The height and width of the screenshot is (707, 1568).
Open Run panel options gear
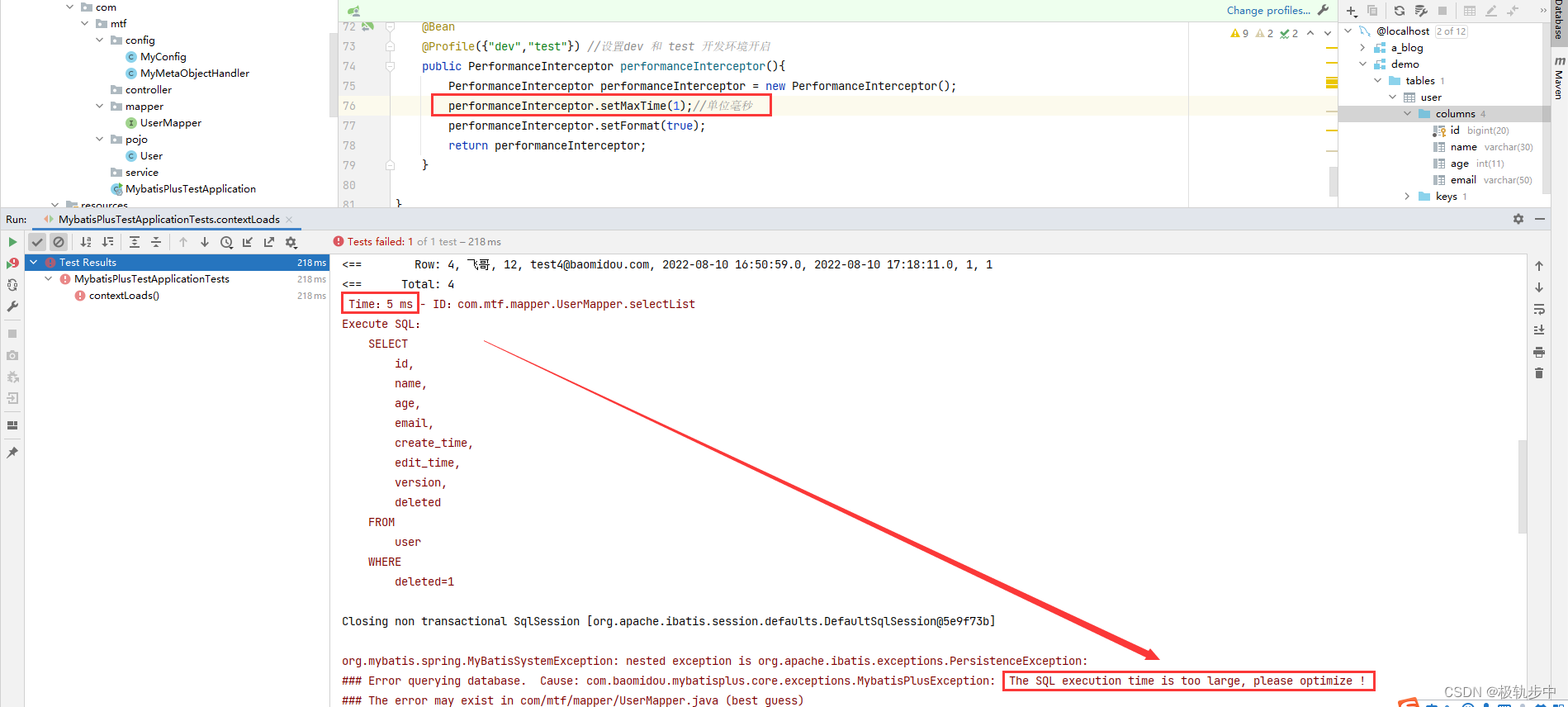[x=1518, y=219]
